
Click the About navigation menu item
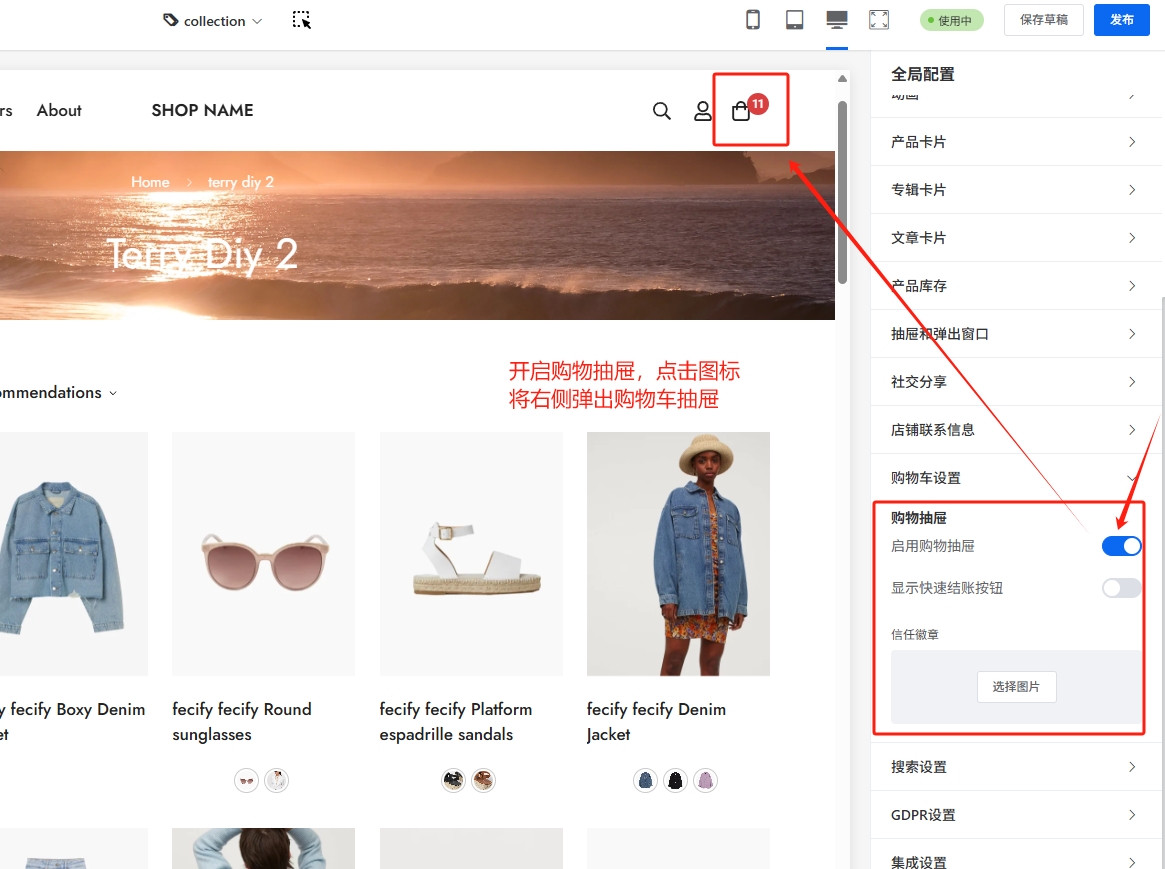pos(59,111)
